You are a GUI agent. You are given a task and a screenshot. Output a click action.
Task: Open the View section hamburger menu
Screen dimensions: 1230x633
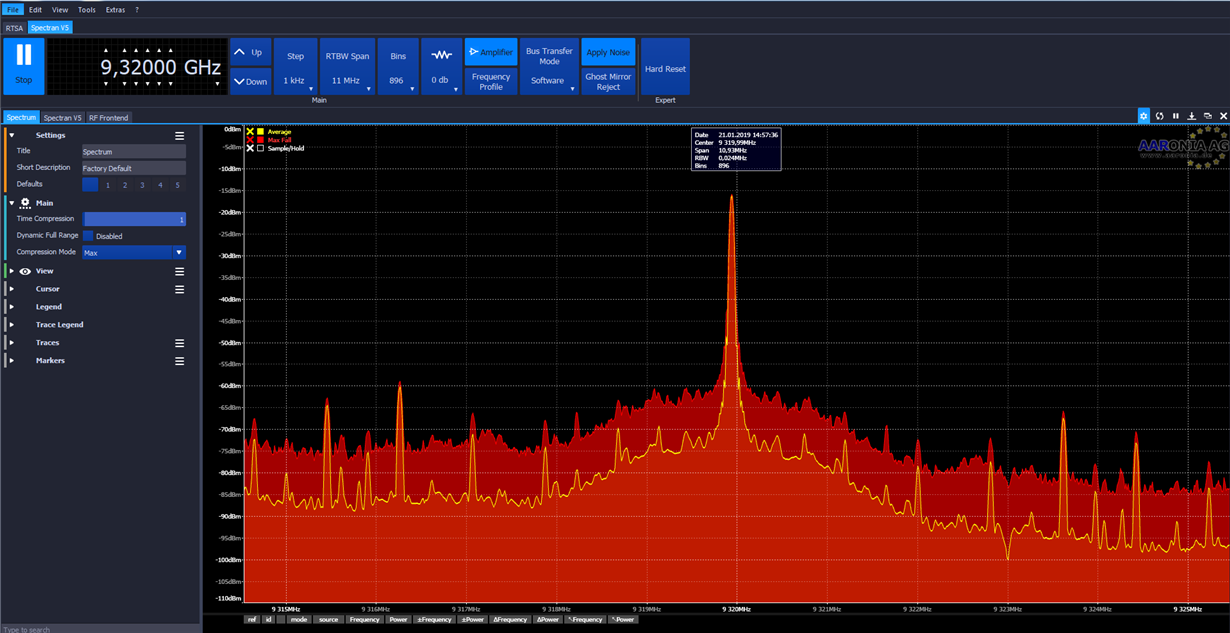[180, 271]
